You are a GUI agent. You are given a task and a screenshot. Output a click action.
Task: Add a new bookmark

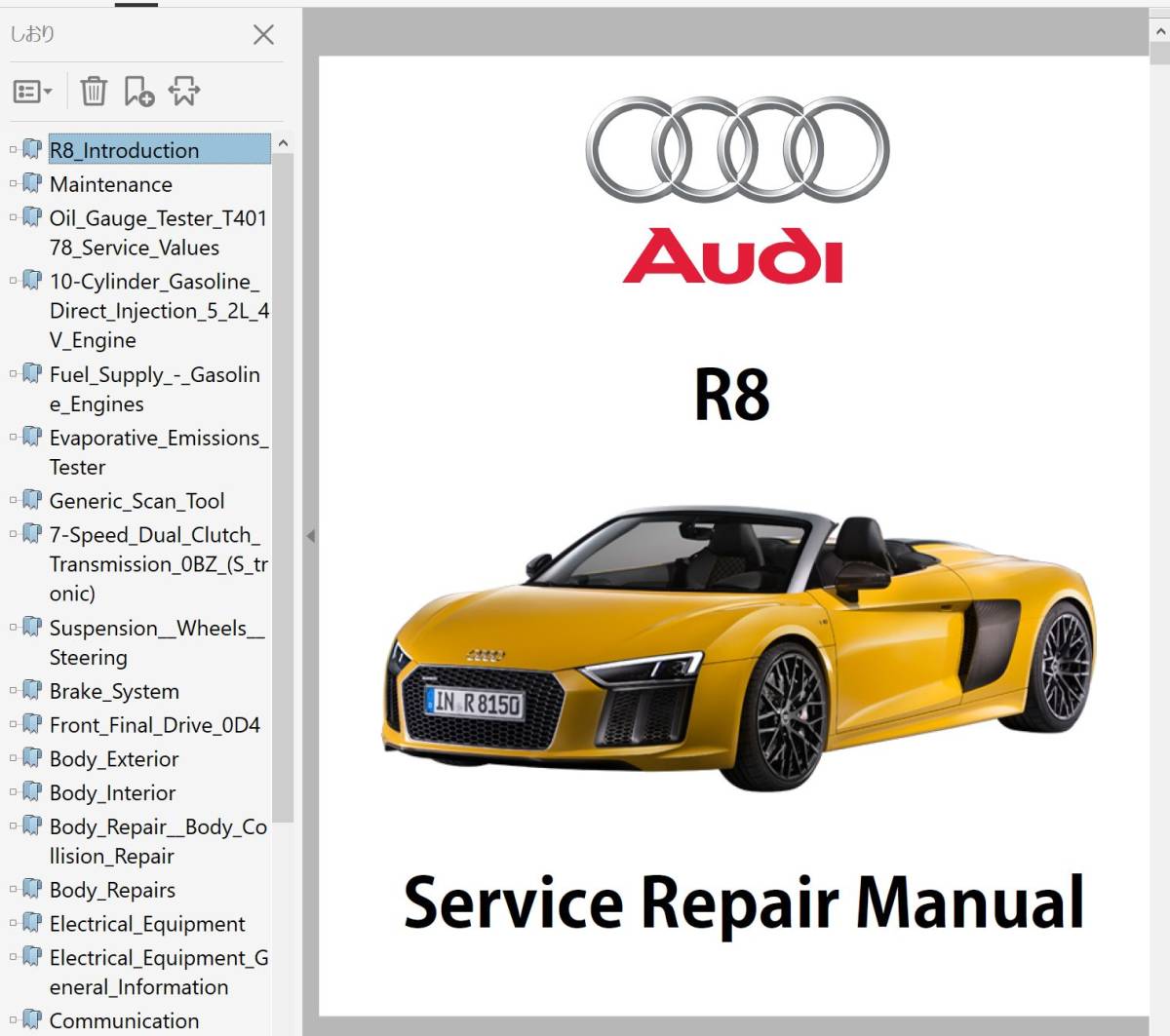139,91
